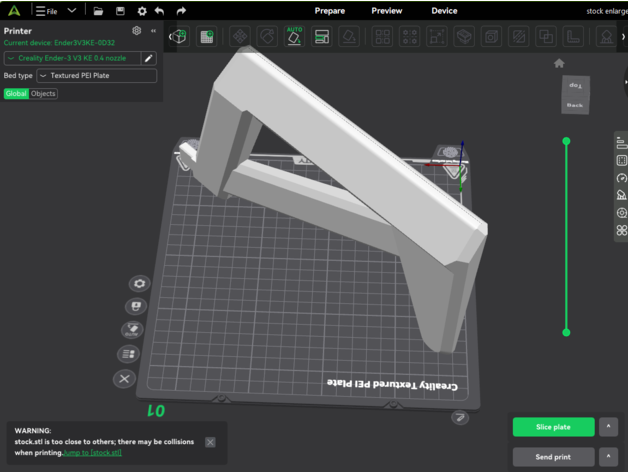Switch to Global settings toggle
628x472 pixels.
point(16,94)
